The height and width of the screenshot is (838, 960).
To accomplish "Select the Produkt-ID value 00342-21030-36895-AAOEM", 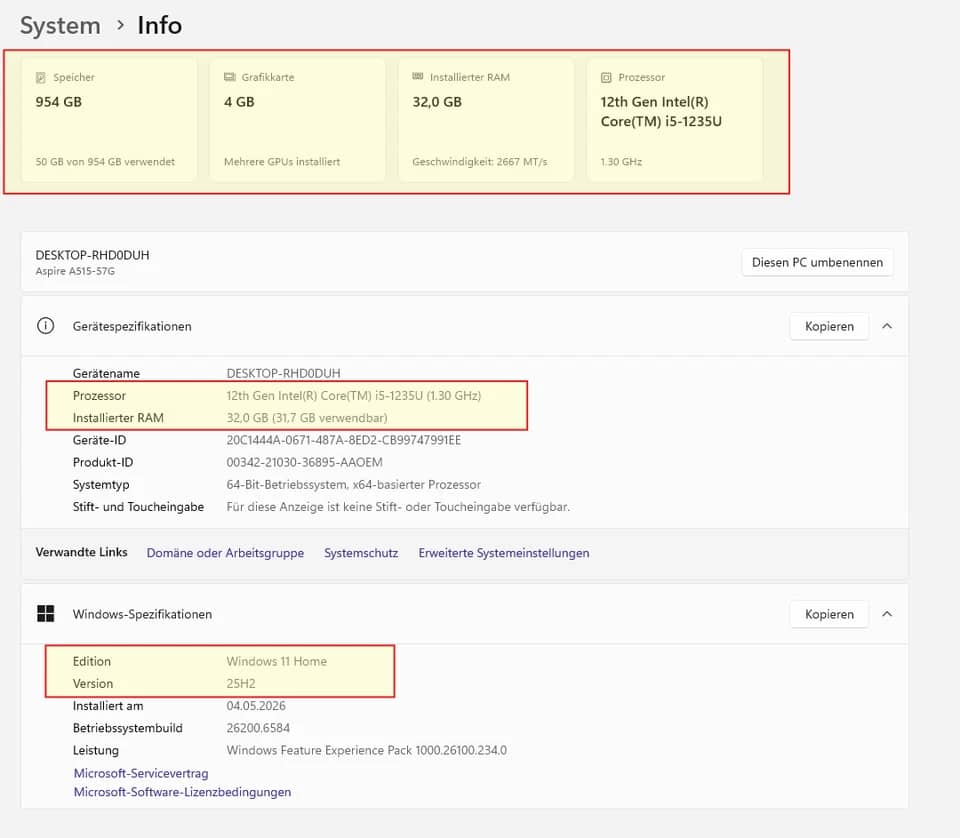I will point(304,462).
